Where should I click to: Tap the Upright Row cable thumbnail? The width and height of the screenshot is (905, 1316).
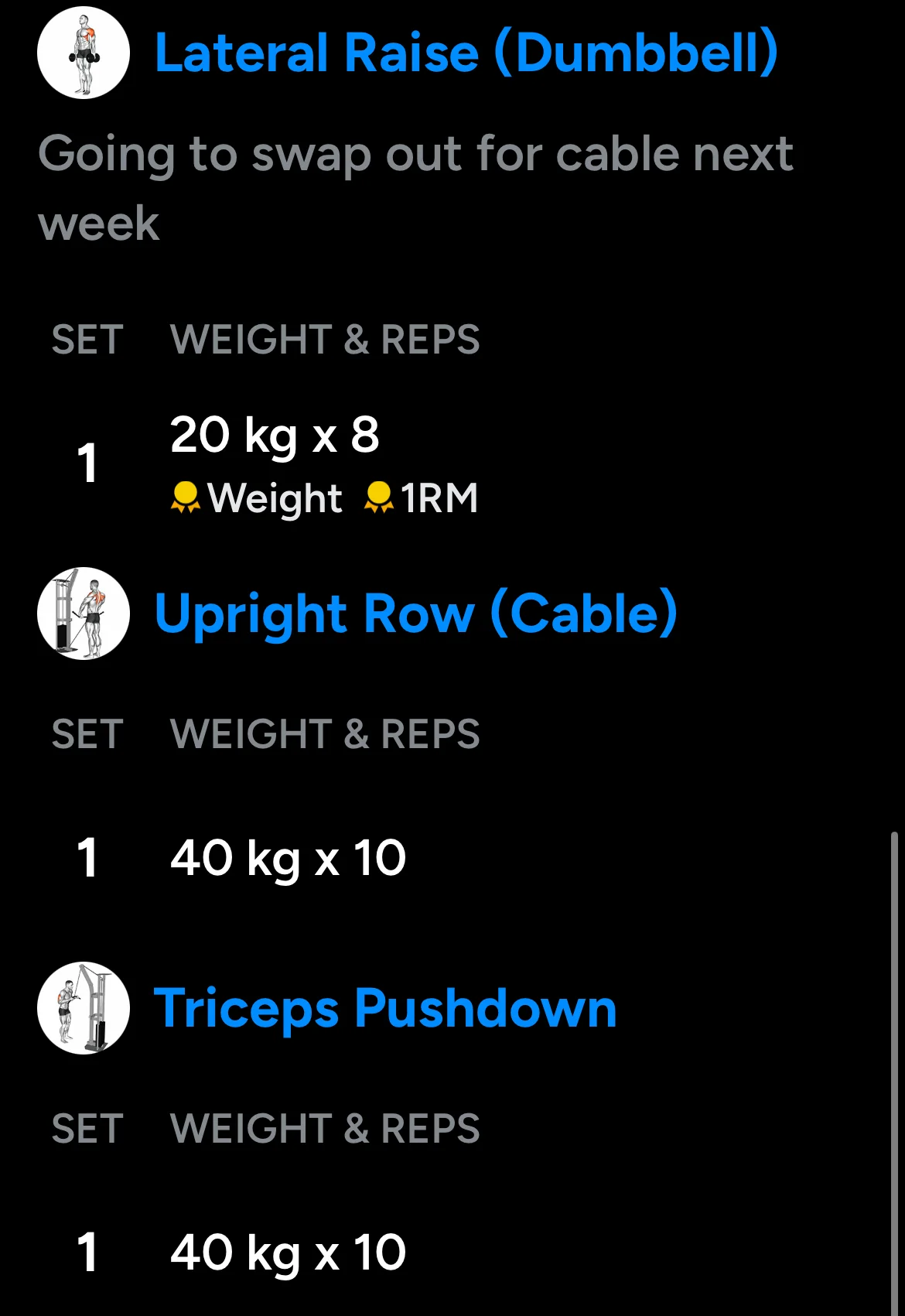click(x=84, y=614)
